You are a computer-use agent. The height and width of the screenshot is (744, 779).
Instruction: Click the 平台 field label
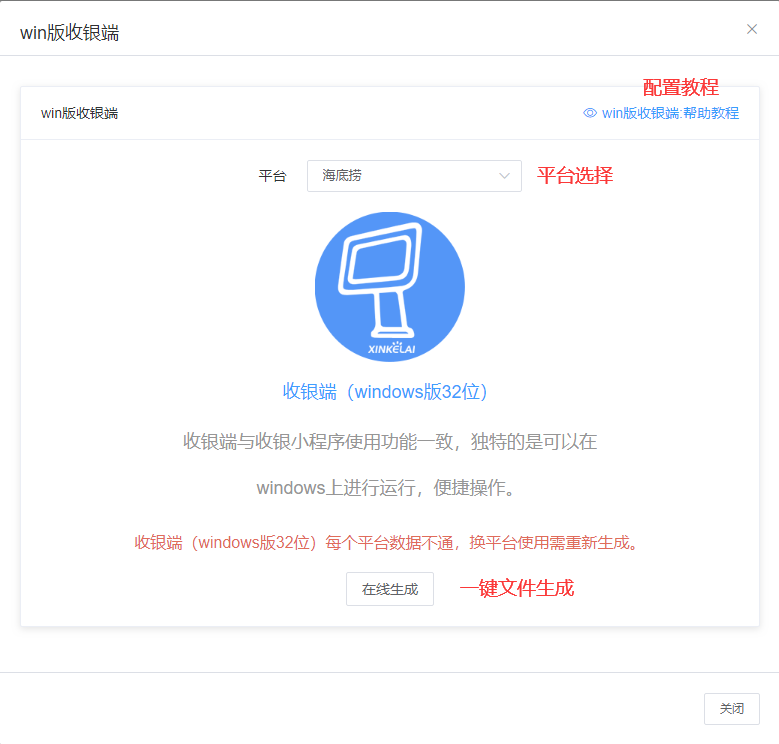coord(272,176)
